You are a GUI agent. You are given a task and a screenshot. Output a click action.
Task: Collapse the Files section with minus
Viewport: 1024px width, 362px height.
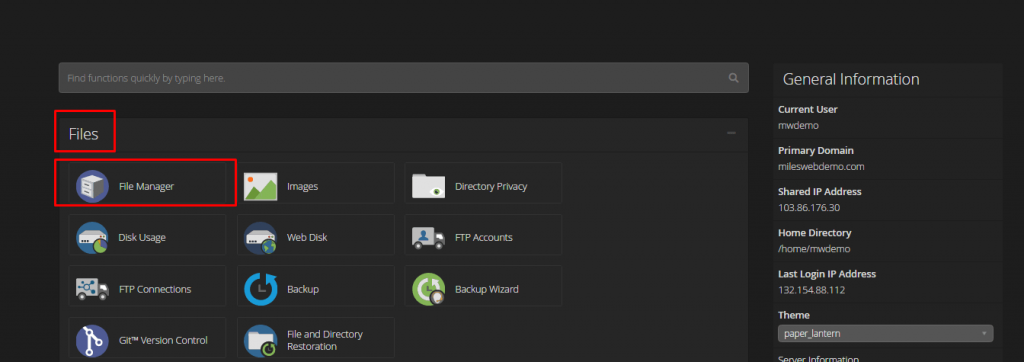pos(731,133)
